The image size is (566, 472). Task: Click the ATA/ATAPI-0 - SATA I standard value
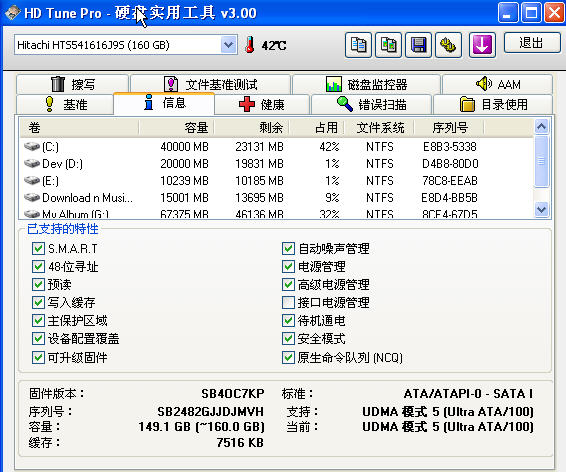pos(469,393)
